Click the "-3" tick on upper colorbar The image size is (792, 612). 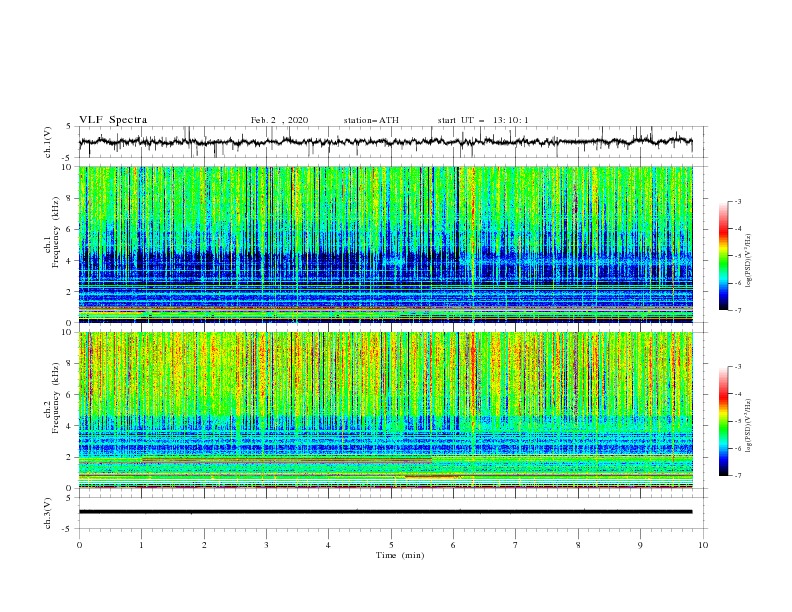pyautogui.click(x=738, y=201)
